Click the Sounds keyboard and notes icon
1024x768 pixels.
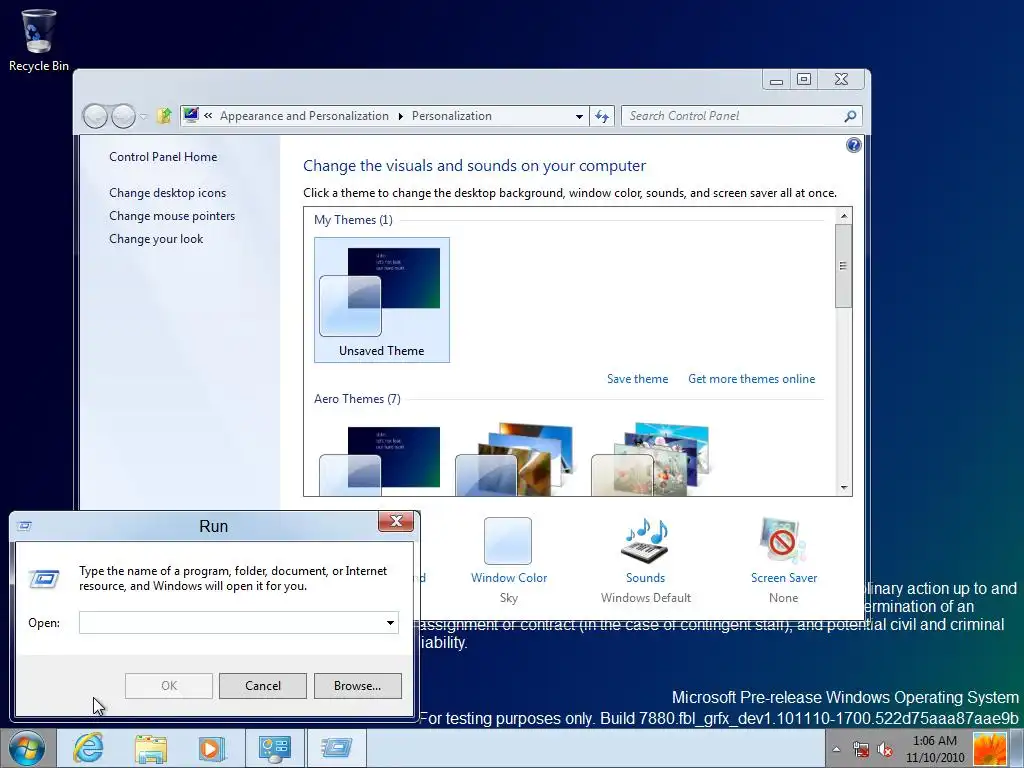tap(646, 541)
